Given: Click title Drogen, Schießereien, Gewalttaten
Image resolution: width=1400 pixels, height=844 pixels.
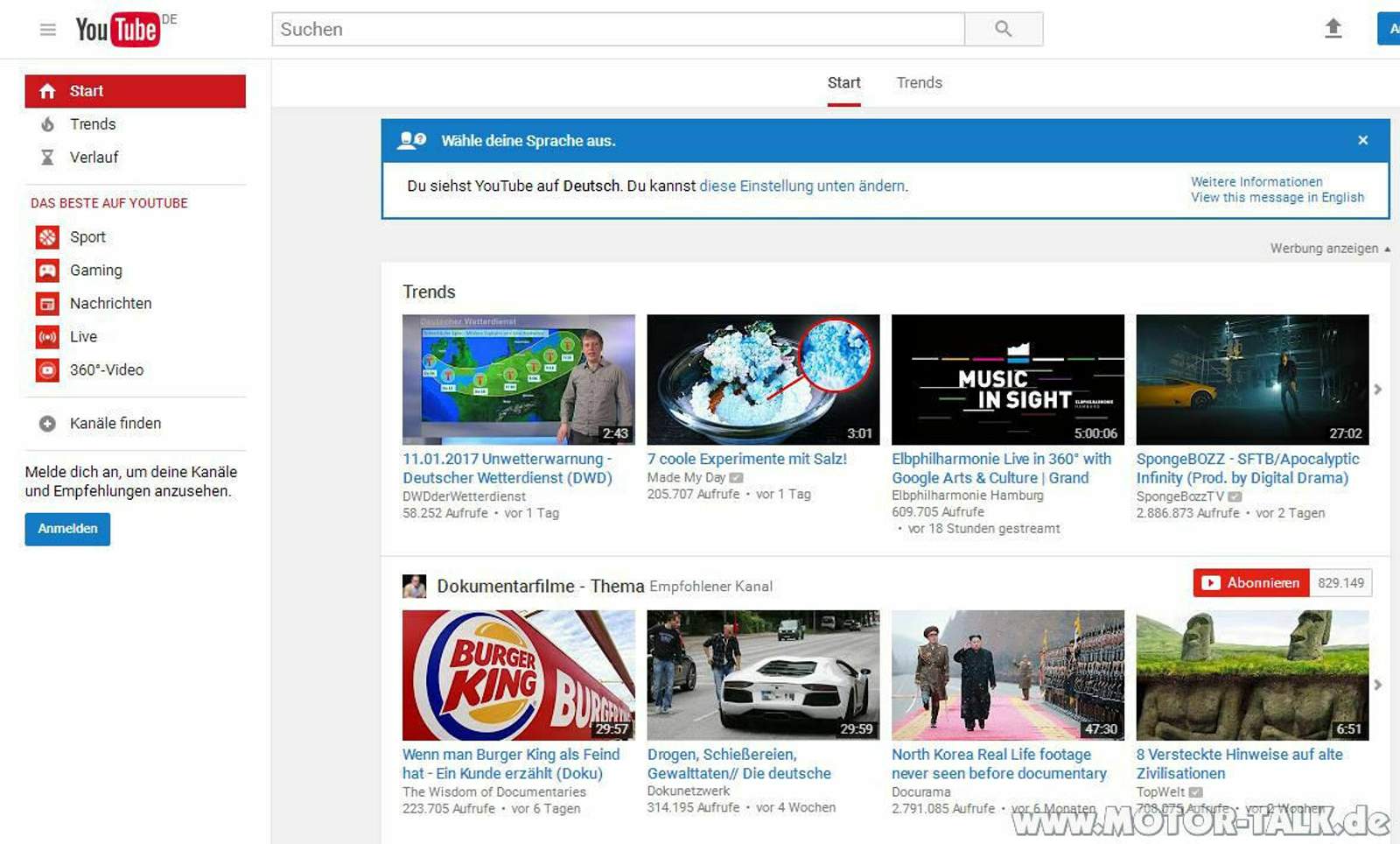Looking at the screenshot, I should coord(739,763).
